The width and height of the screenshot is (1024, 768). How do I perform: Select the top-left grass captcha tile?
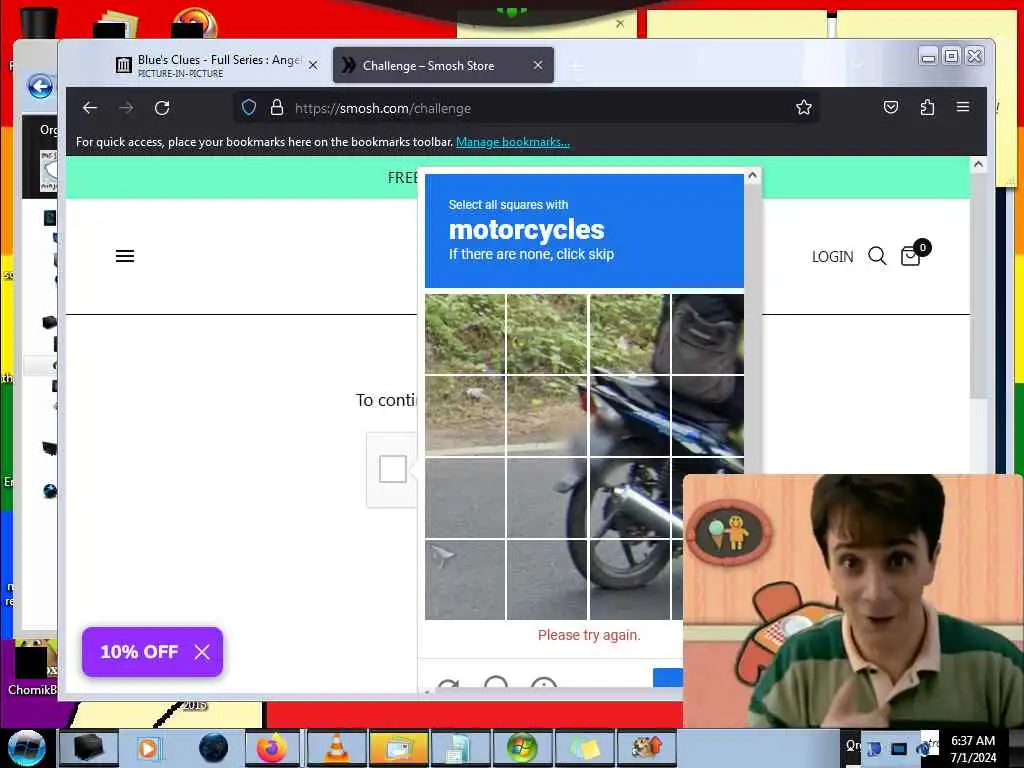tap(465, 334)
